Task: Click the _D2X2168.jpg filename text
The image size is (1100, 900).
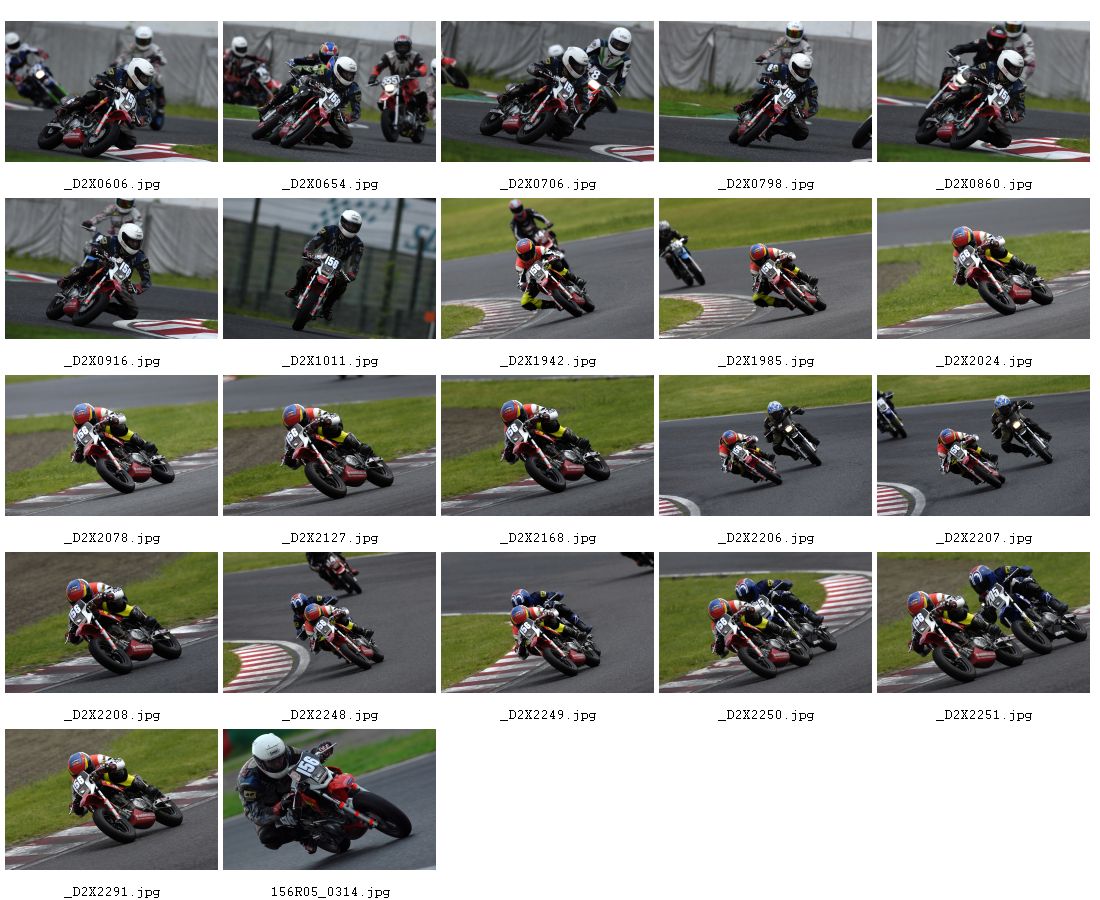Action: click(548, 538)
